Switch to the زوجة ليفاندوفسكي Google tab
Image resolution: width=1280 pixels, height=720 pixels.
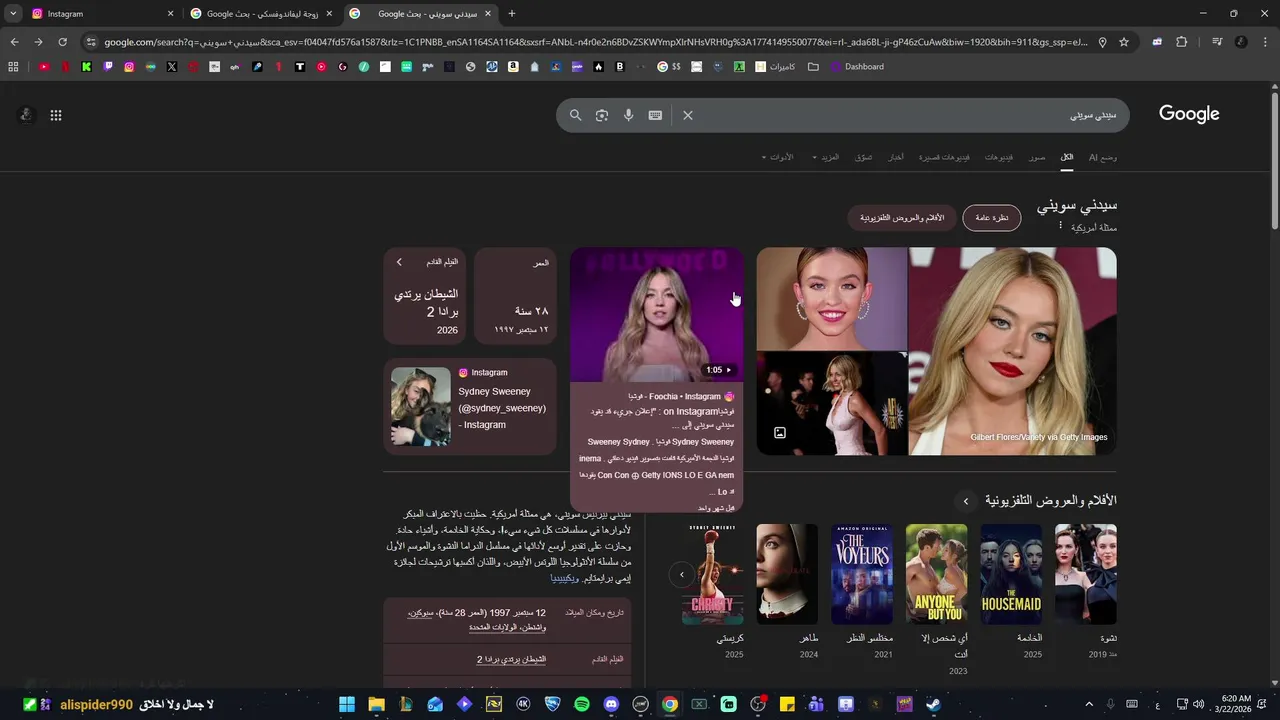262,14
